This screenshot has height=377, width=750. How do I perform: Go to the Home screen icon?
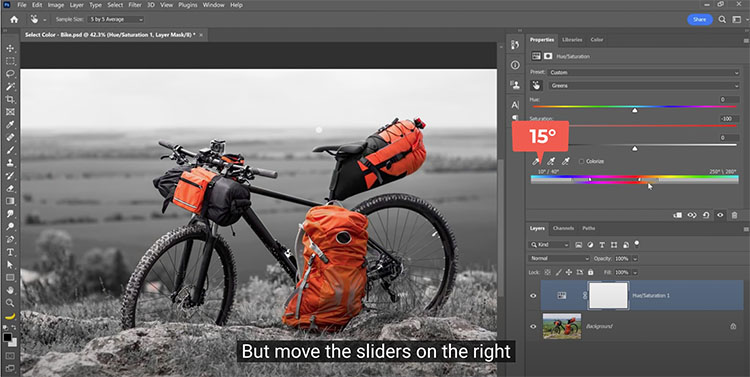click(x=14, y=20)
